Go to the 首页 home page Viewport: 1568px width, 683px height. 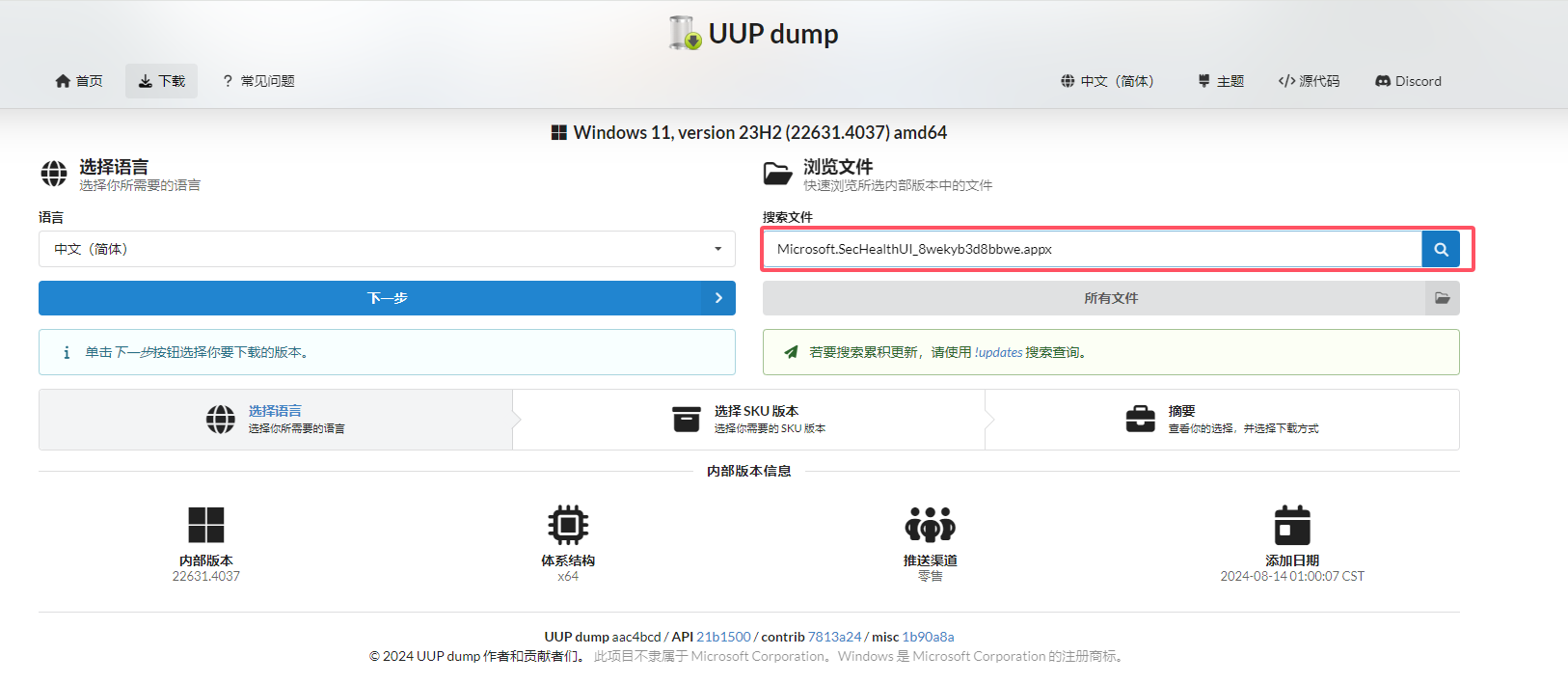coord(79,81)
